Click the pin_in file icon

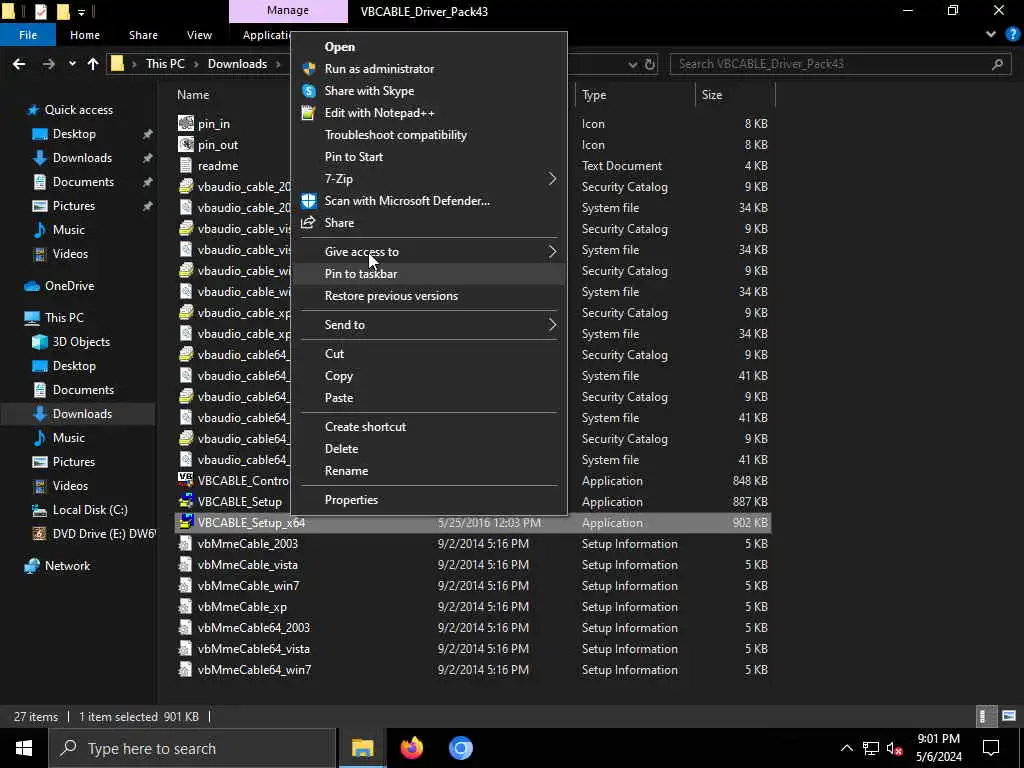[186, 123]
